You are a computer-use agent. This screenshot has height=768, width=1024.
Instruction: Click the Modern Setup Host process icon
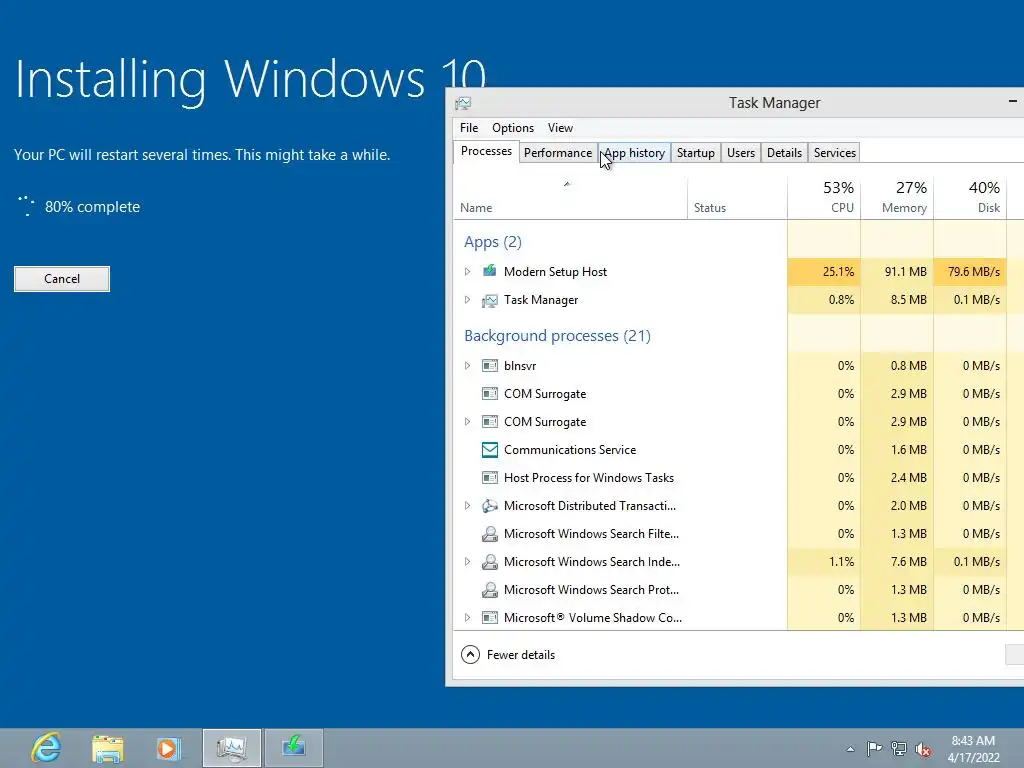(x=490, y=271)
